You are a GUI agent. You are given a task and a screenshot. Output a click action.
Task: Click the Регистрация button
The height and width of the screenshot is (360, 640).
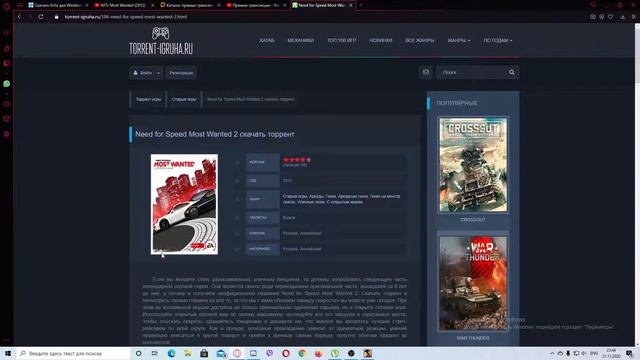(x=181, y=73)
